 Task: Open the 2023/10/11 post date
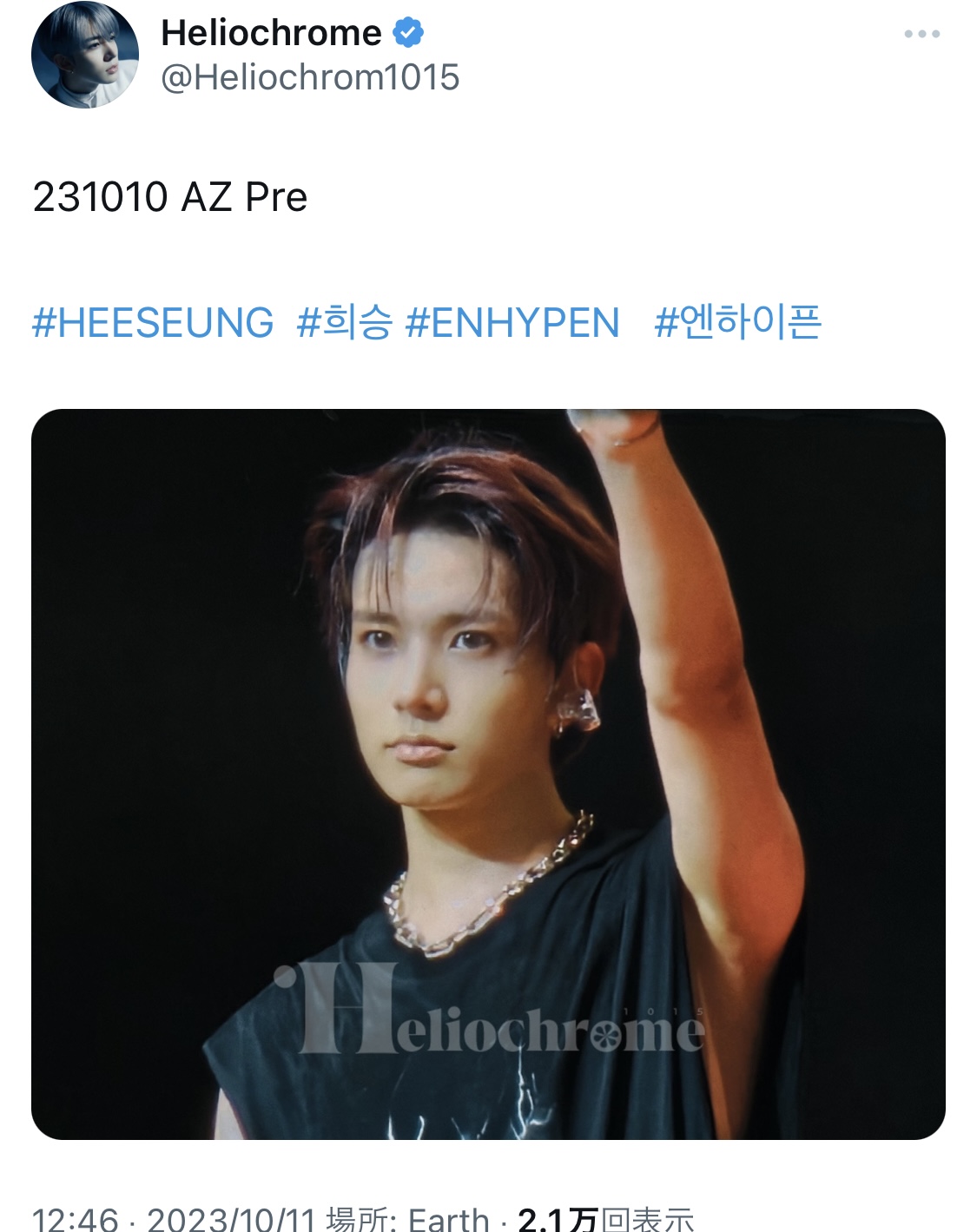[230, 1220]
